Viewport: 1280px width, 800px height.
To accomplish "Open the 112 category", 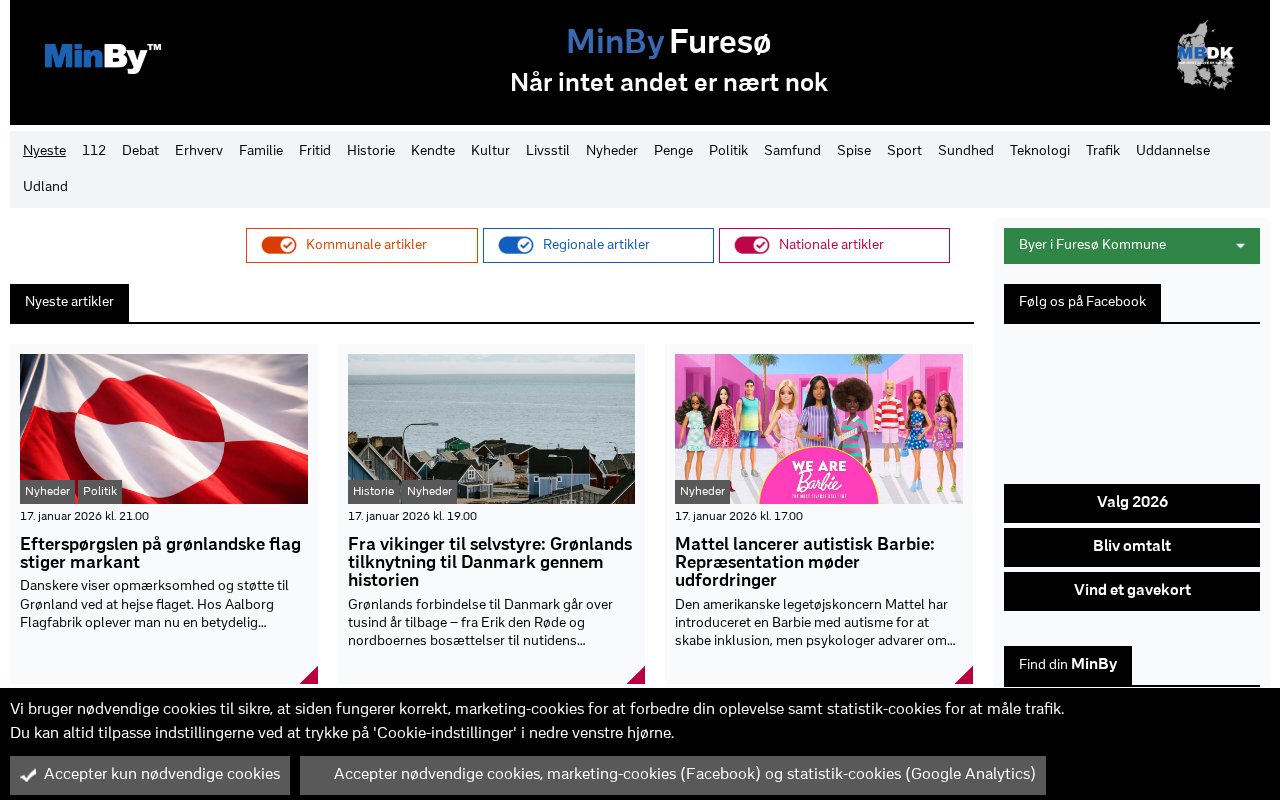I will tap(94, 151).
